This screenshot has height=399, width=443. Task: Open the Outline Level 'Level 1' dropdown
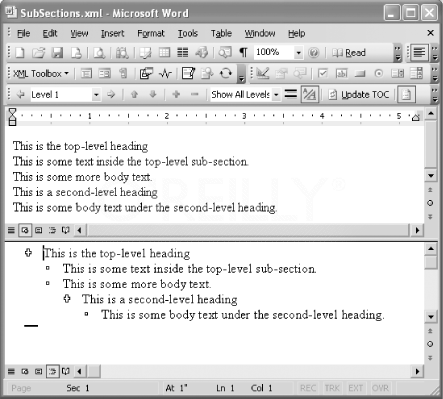click(96, 95)
